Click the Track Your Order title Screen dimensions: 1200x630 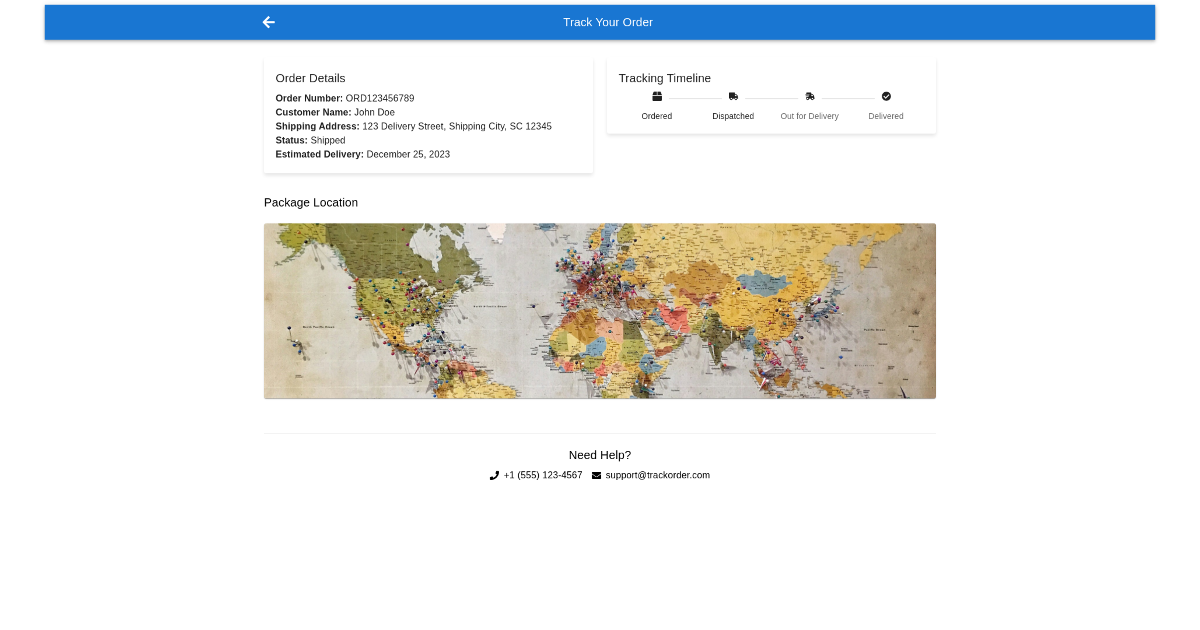tap(608, 22)
